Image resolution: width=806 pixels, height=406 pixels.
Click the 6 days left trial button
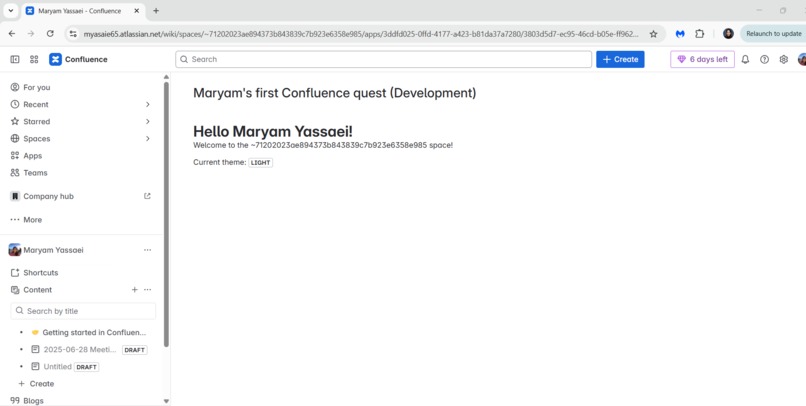coord(702,59)
